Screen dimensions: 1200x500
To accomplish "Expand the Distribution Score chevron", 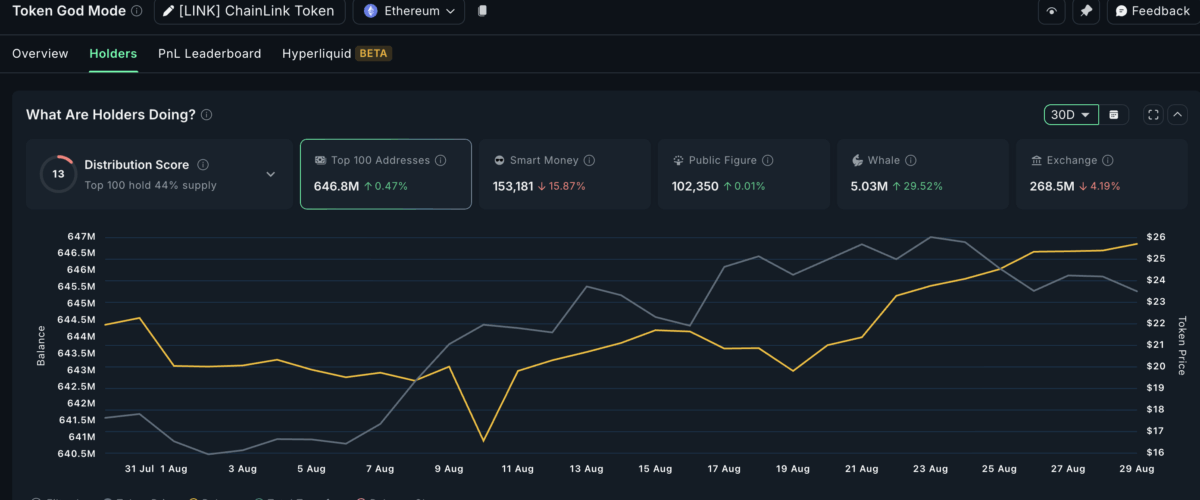I will point(270,174).
